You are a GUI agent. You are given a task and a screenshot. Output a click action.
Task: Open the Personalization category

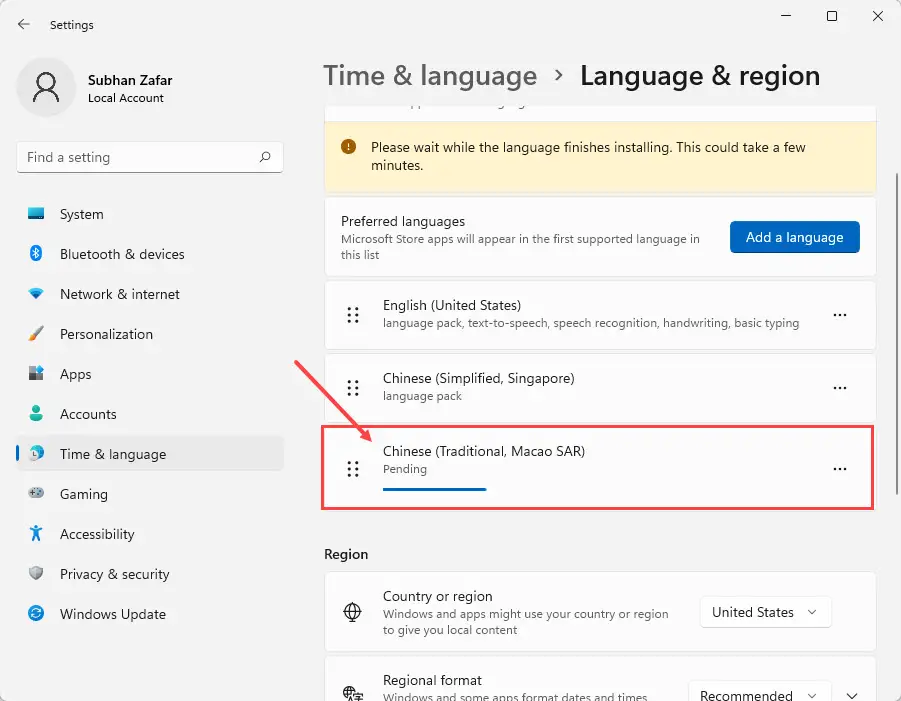[150, 334]
